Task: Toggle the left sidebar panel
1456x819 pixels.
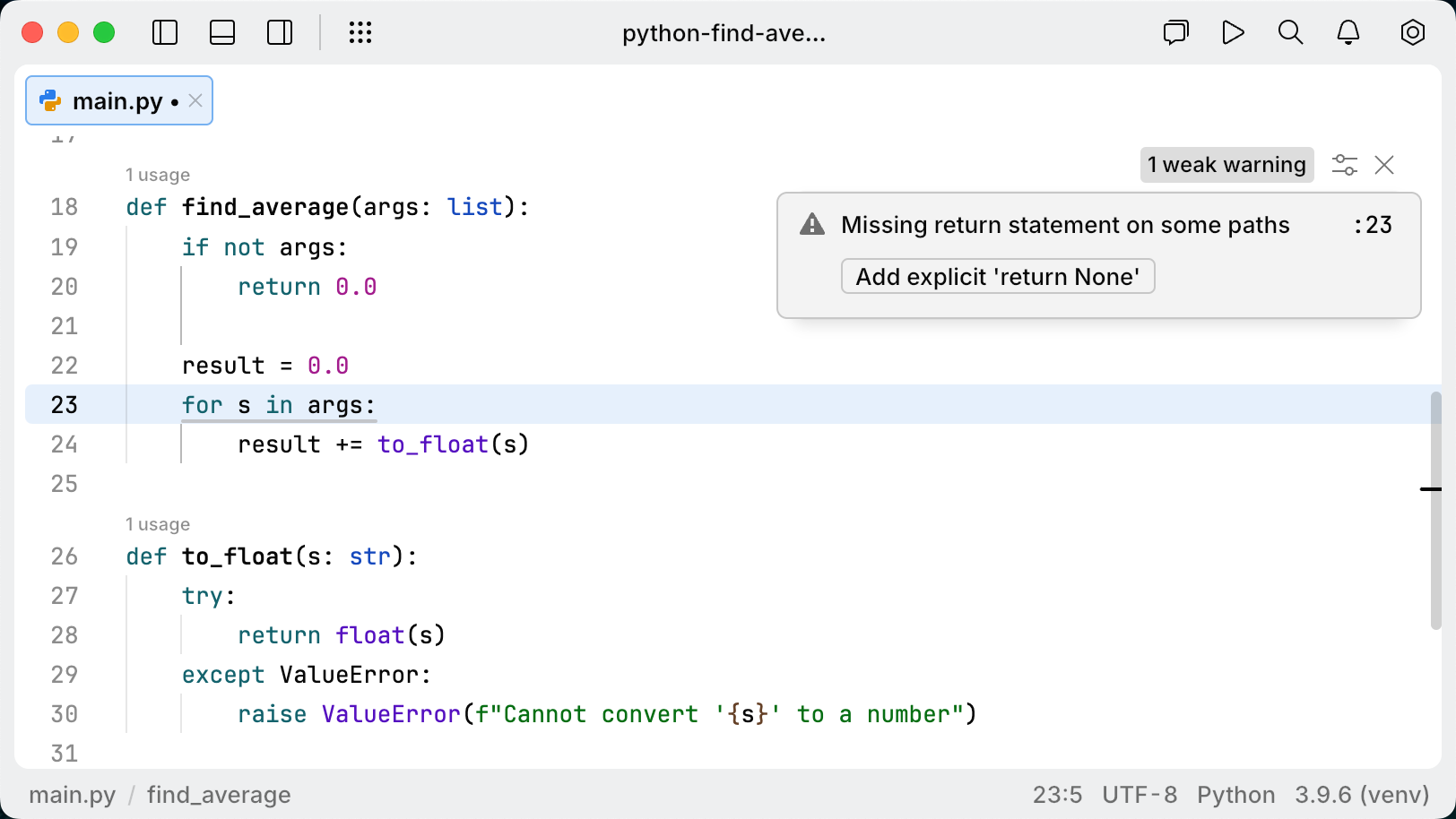Action: [165, 33]
